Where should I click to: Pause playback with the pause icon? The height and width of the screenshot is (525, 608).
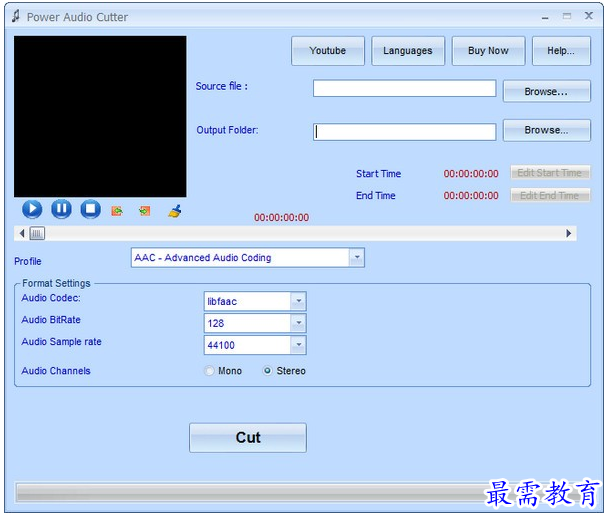(61, 209)
